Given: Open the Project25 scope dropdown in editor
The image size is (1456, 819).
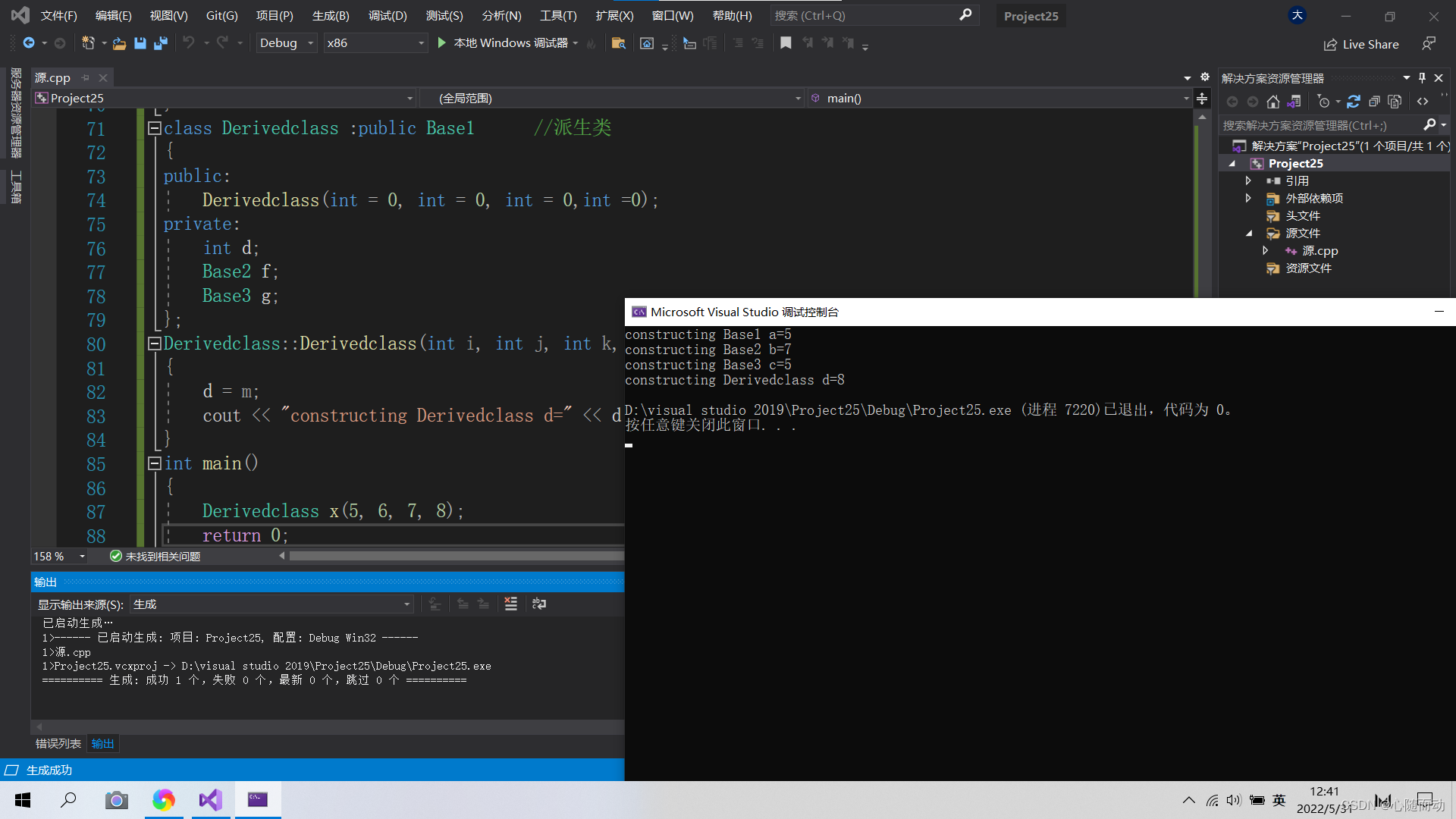Looking at the screenshot, I should point(224,99).
